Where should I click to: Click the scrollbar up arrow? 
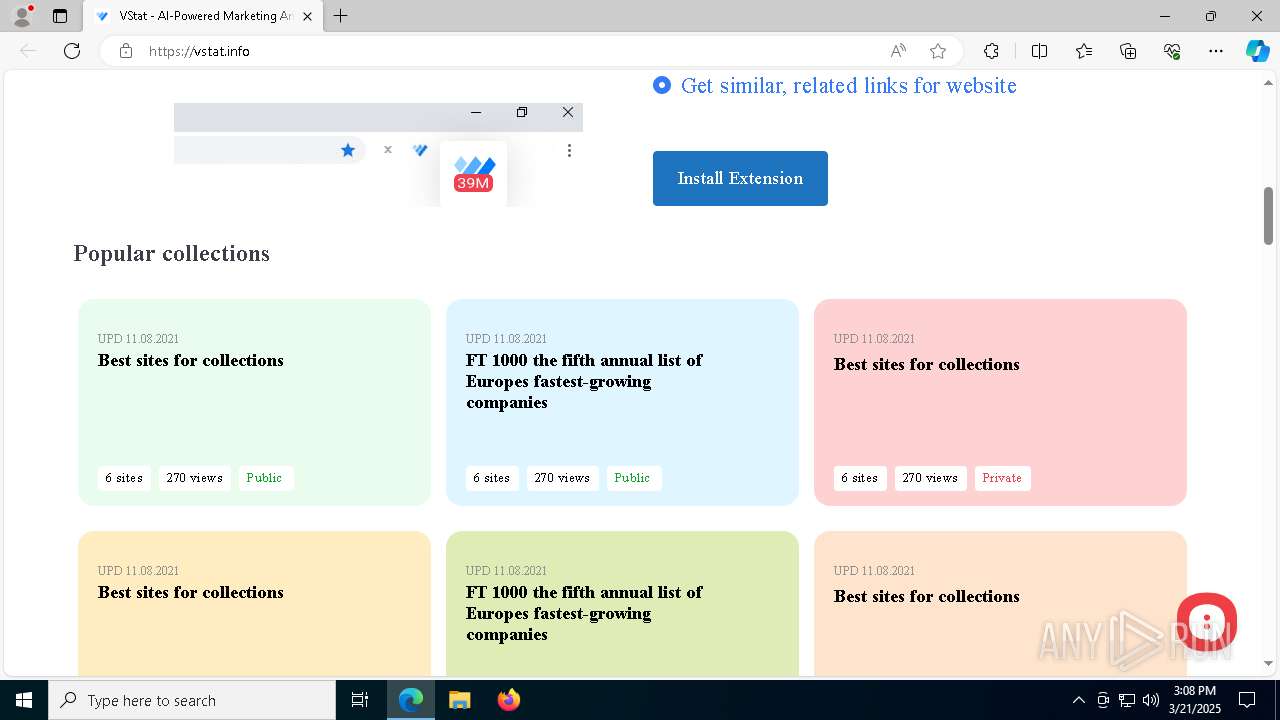[1268, 83]
